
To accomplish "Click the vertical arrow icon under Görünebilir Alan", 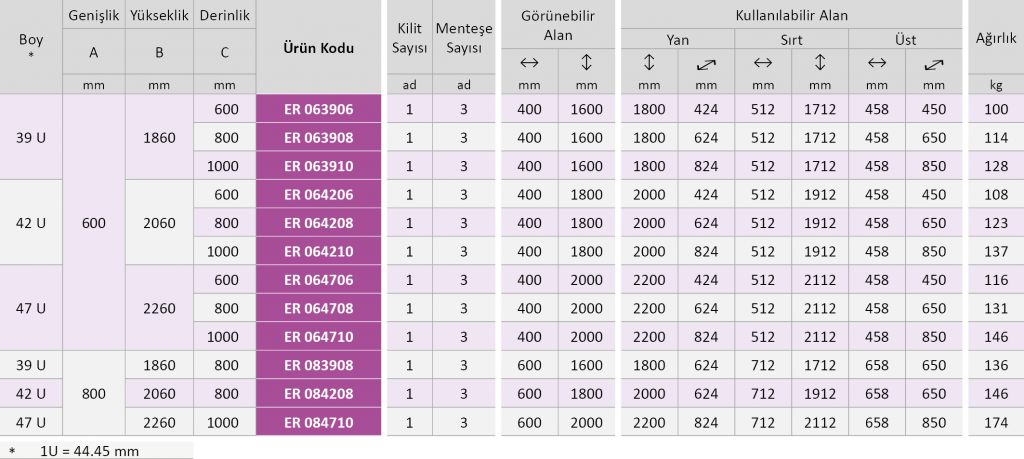I will coord(587,63).
